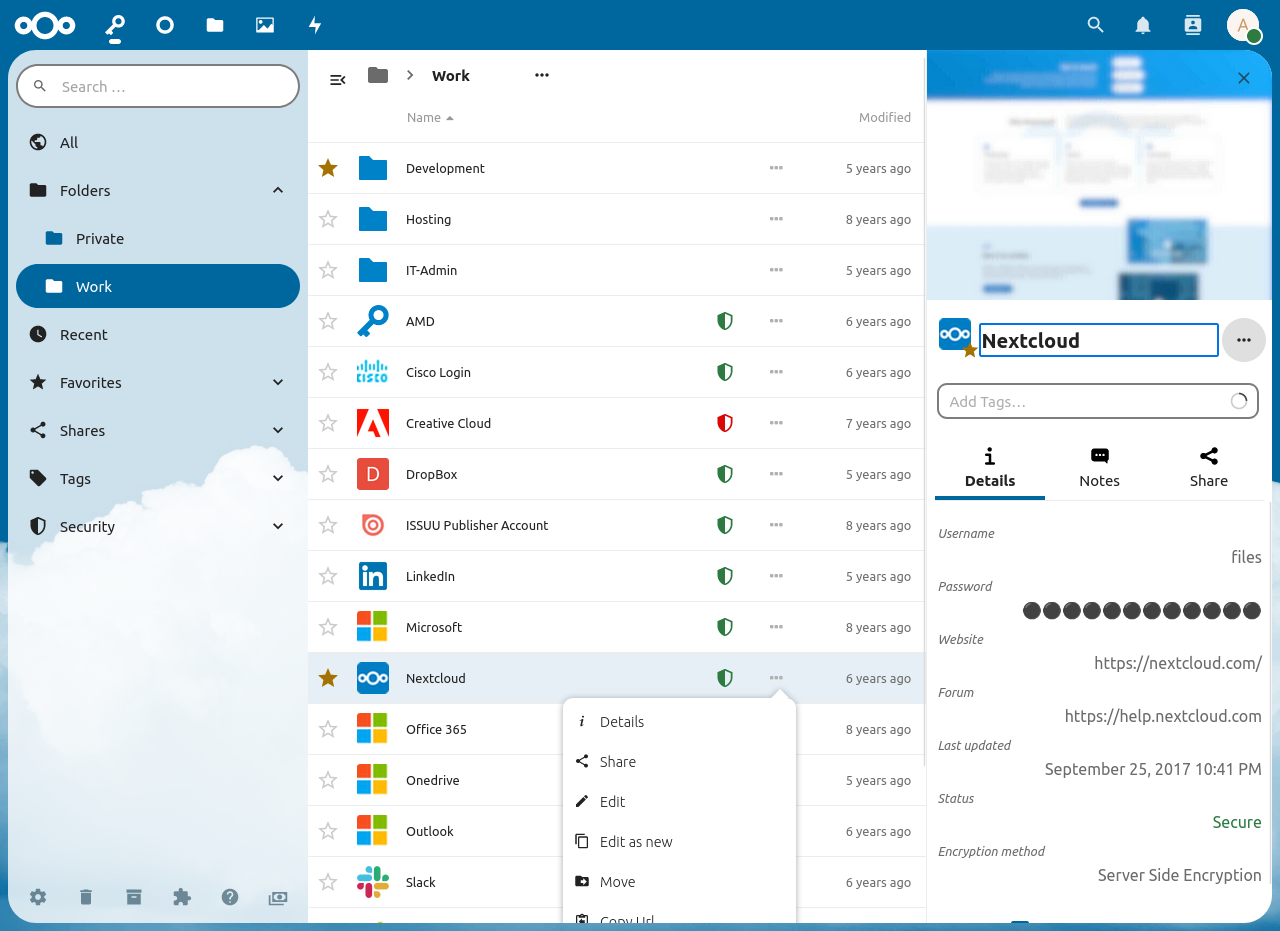Open the Nextcloud row three-dot menu
The image size is (1280, 931).
(776, 678)
